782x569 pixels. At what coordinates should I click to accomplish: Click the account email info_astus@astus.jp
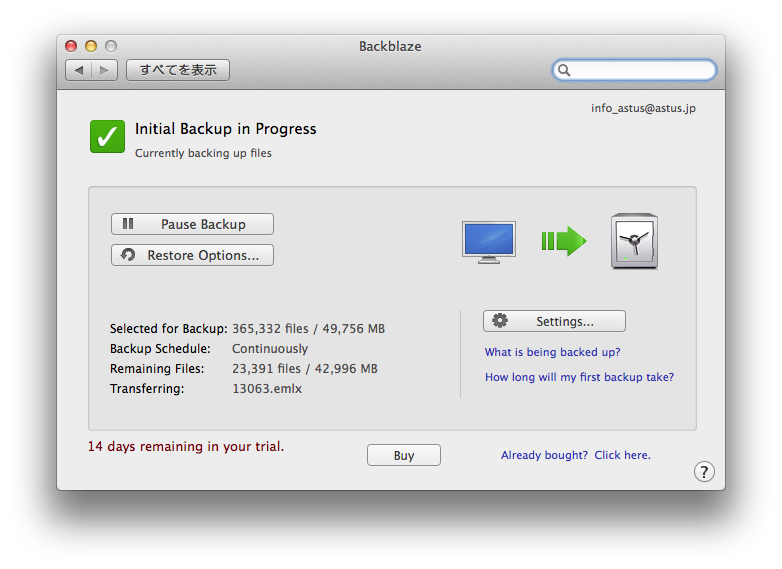pyautogui.click(x=643, y=108)
